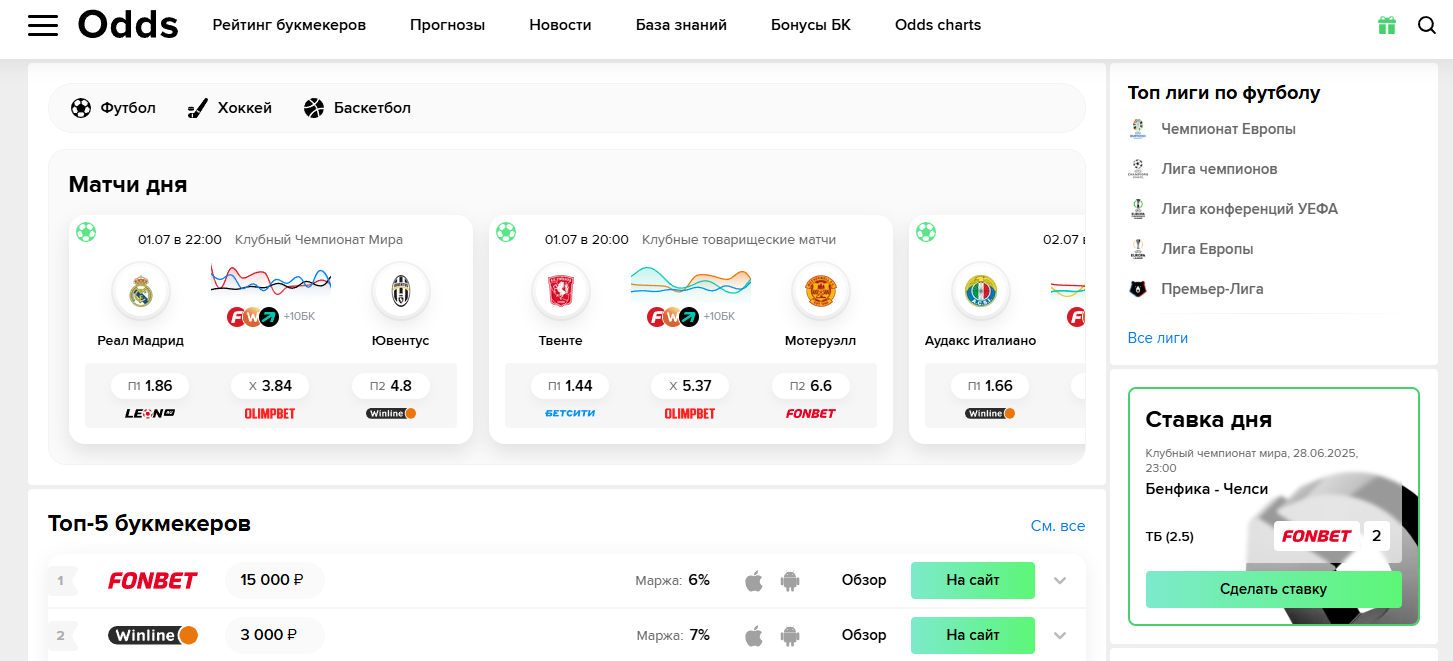The image size is (1453, 661).
Task: Open the Прогнозы menu item
Action: coord(447,25)
